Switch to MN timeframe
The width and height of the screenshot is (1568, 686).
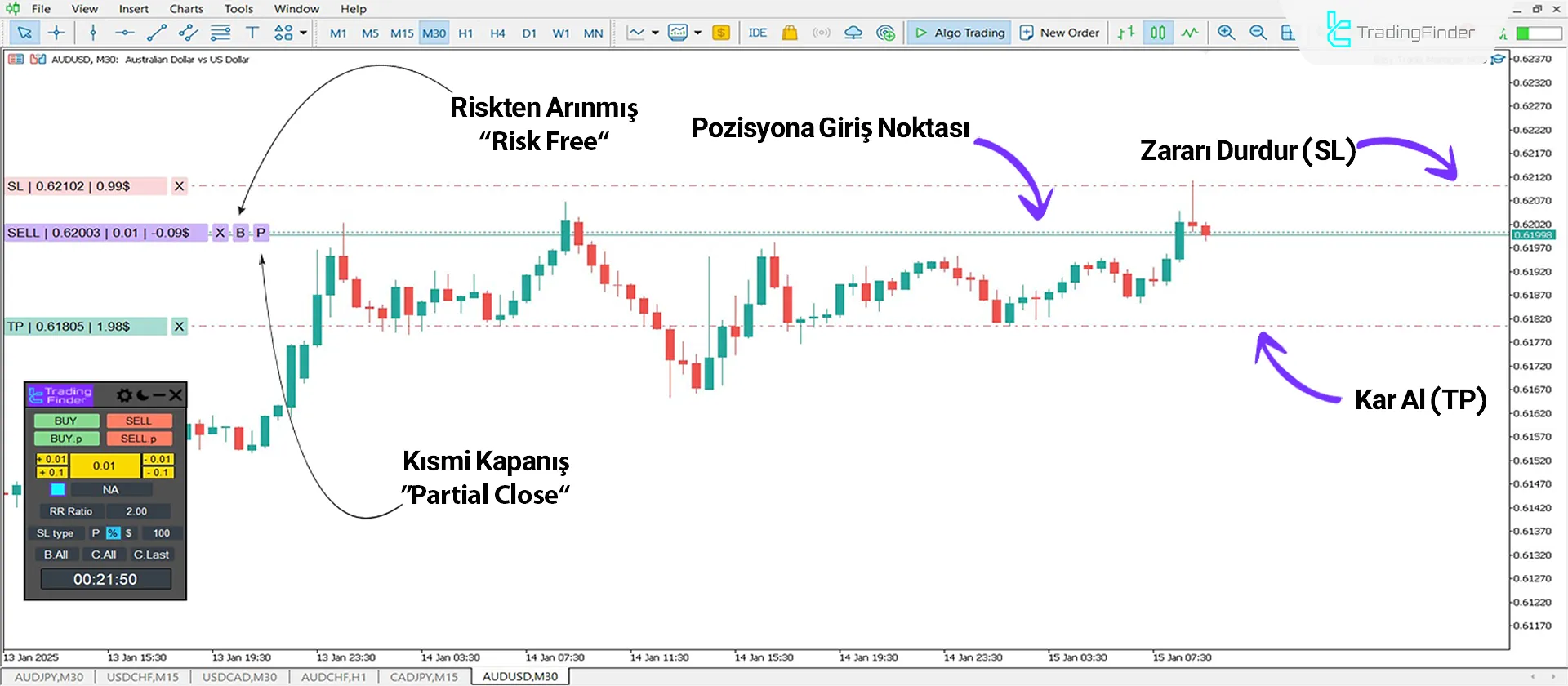[x=593, y=33]
